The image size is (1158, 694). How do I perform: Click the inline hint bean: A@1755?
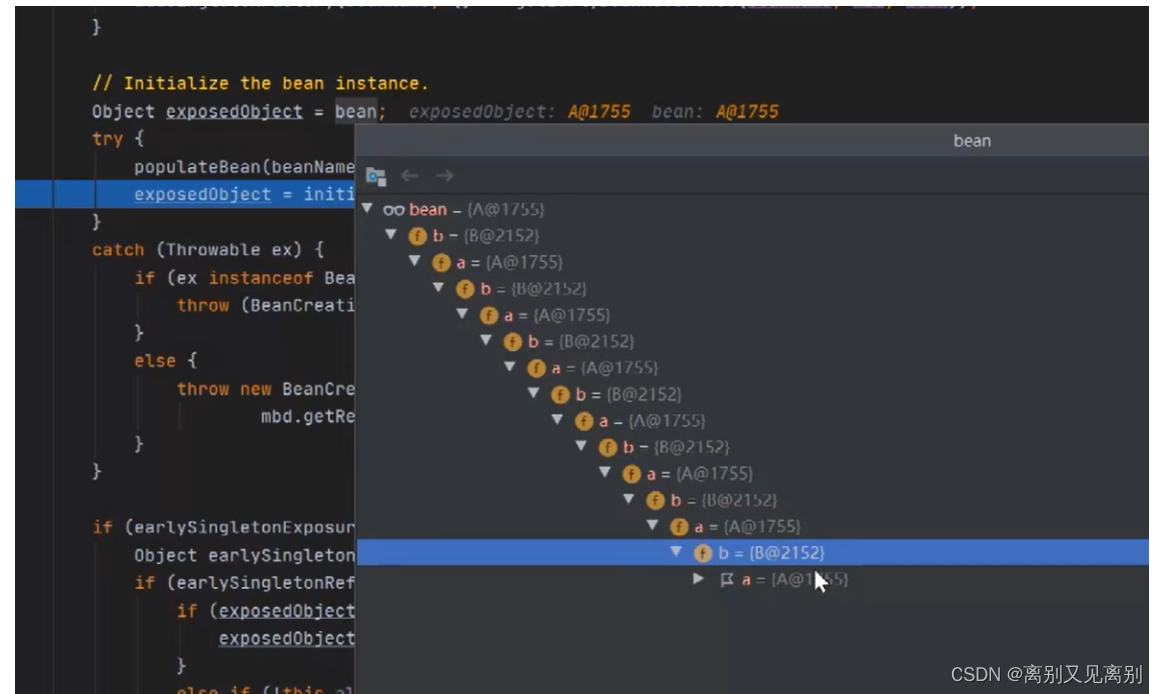pos(715,111)
